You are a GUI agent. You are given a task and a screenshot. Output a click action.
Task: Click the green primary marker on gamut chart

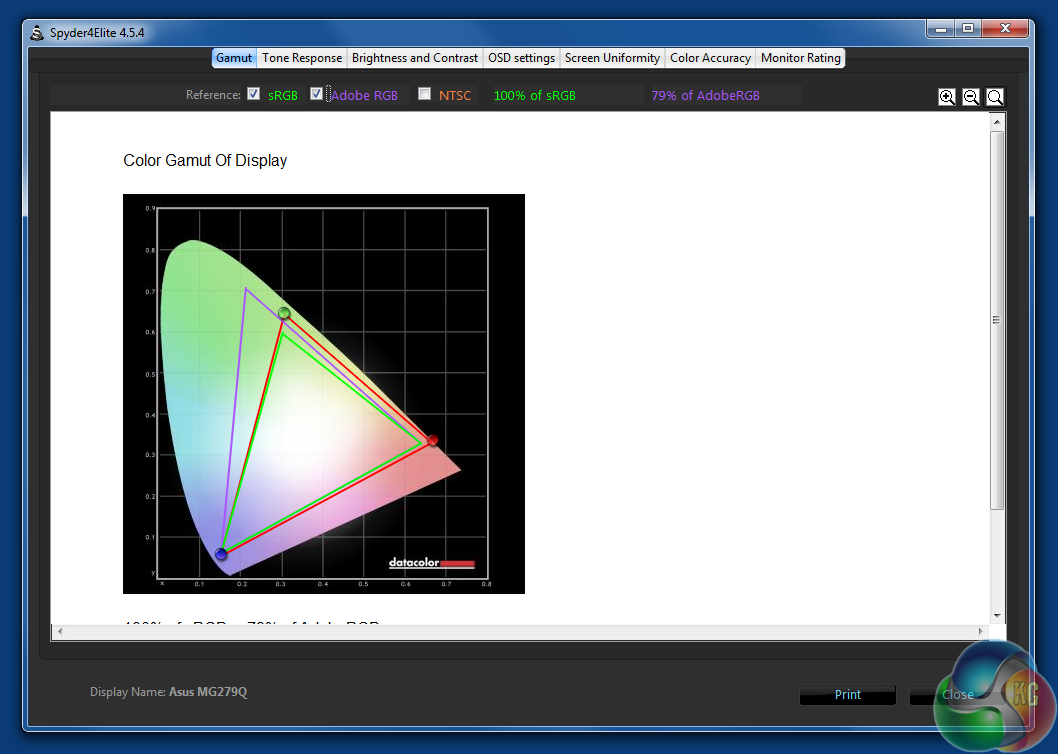pos(284,313)
